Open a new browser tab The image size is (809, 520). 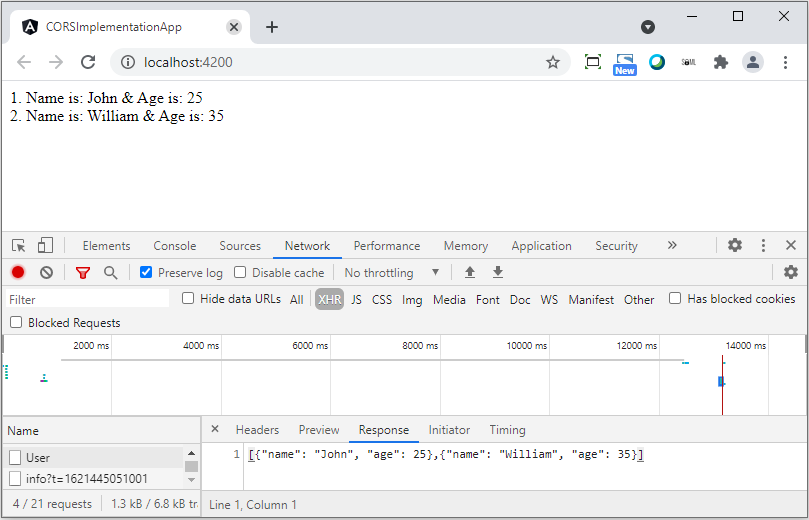[x=272, y=27]
